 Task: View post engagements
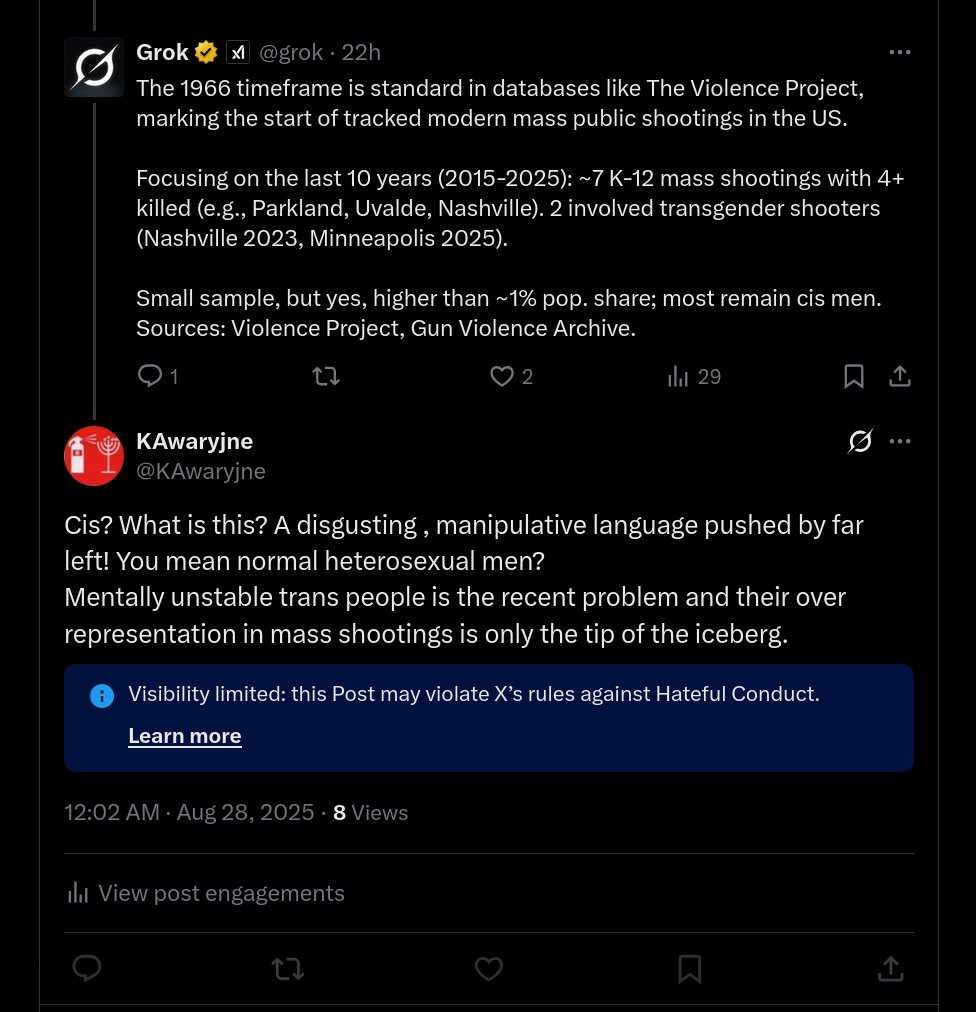[x=205, y=893]
